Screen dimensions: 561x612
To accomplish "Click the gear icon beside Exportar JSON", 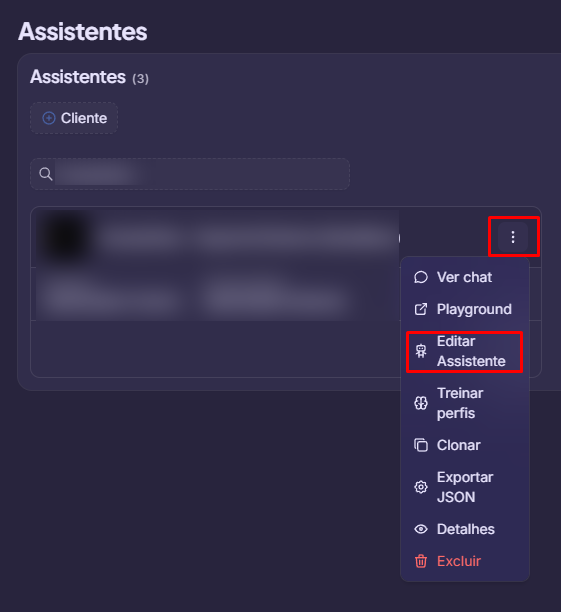I will click(420, 487).
